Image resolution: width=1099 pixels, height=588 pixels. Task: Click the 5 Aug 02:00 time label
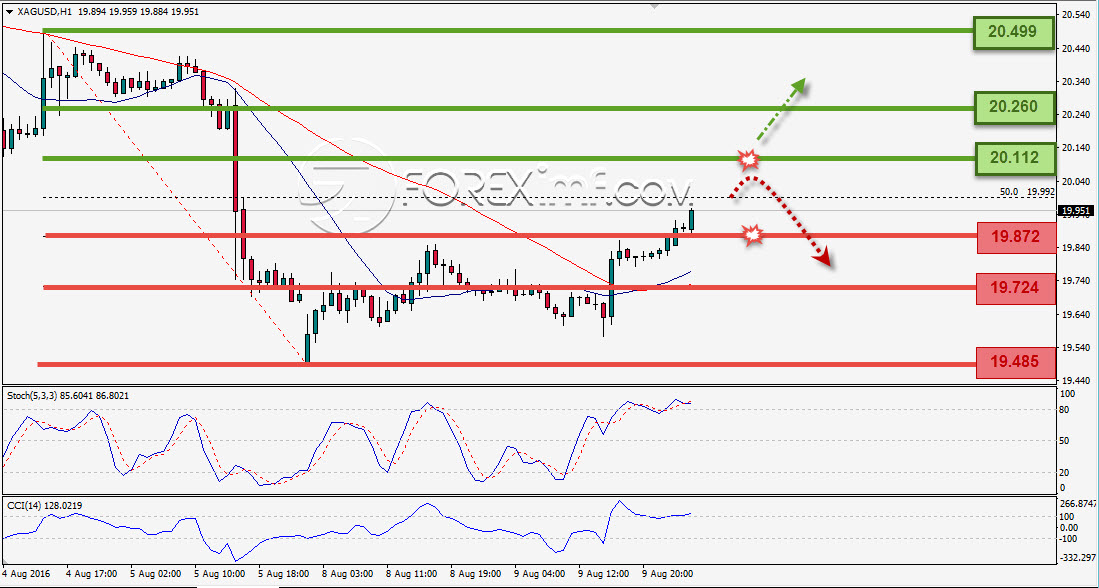click(x=154, y=574)
